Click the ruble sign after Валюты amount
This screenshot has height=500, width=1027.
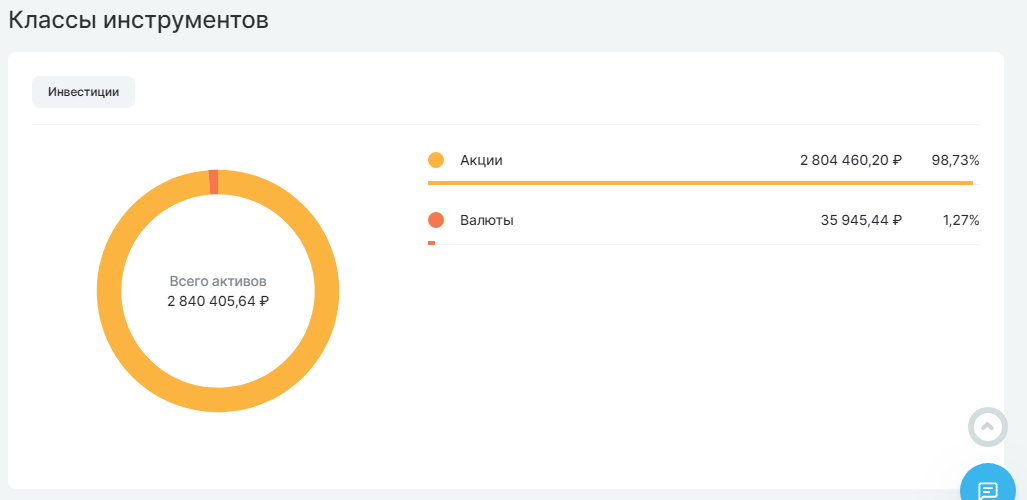(x=897, y=220)
